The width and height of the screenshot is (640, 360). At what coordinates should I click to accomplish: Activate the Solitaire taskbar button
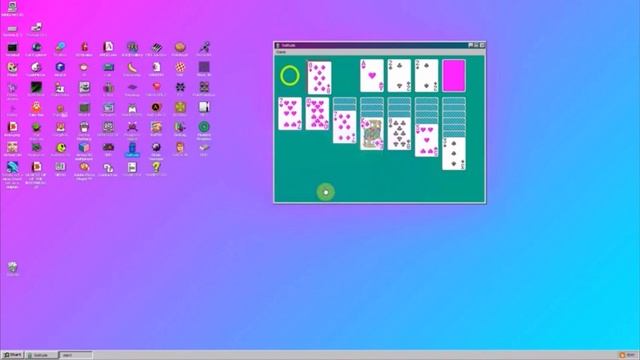point(41,355)
